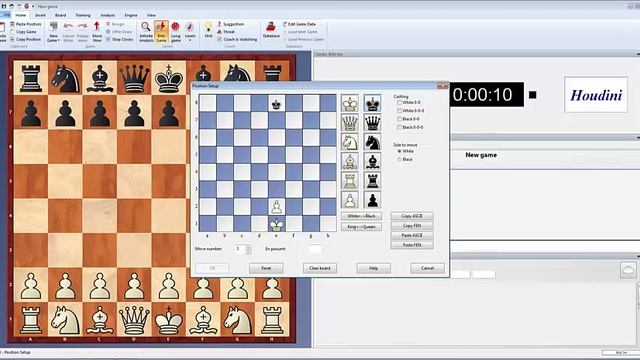Select the black king piece in the palette
This screenshot has width=640, height=360.
372,103
